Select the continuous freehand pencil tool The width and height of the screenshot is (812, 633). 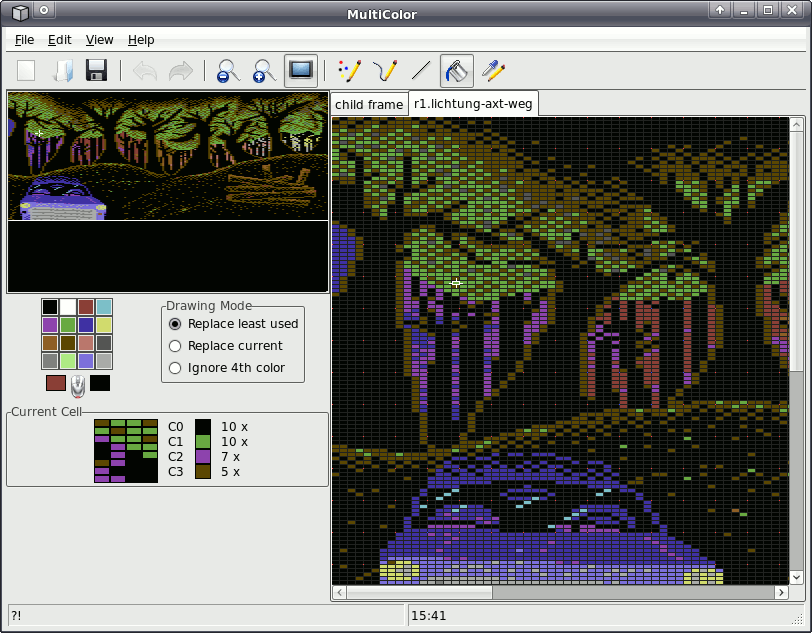pyautogui.click(x=385, y=70)
